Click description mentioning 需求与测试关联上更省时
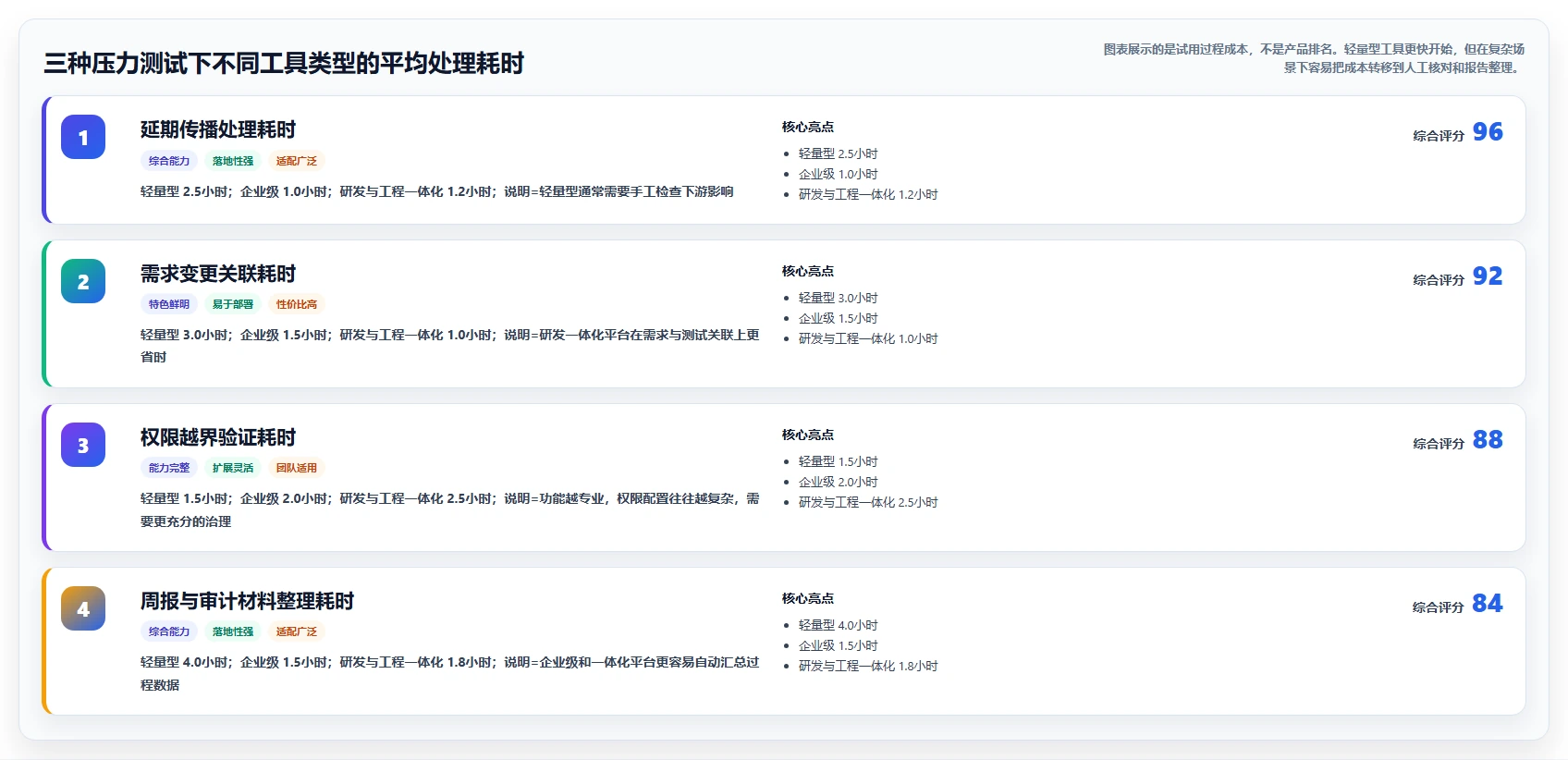1568x760 pixels. pyautogui.click(x=450, y=346)
